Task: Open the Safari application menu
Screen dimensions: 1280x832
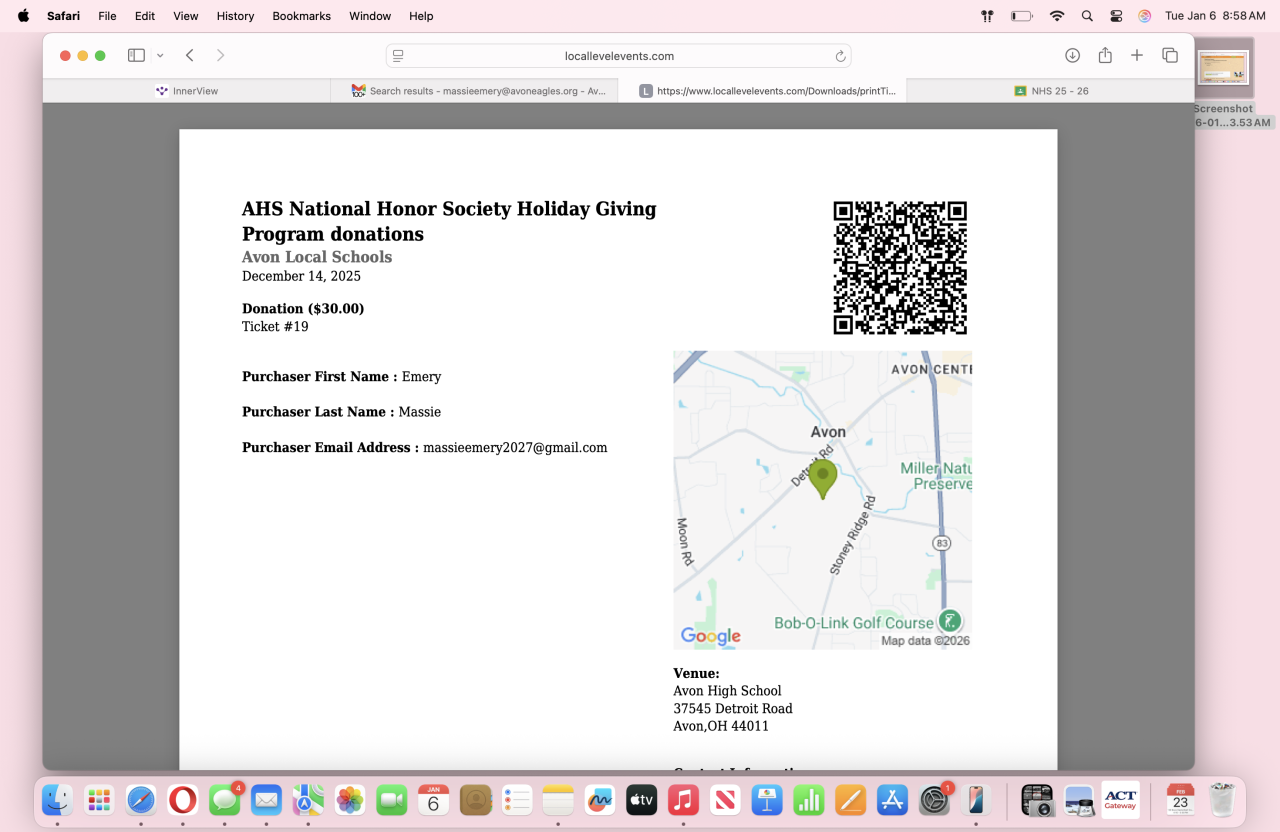Action: pos(64,16)
